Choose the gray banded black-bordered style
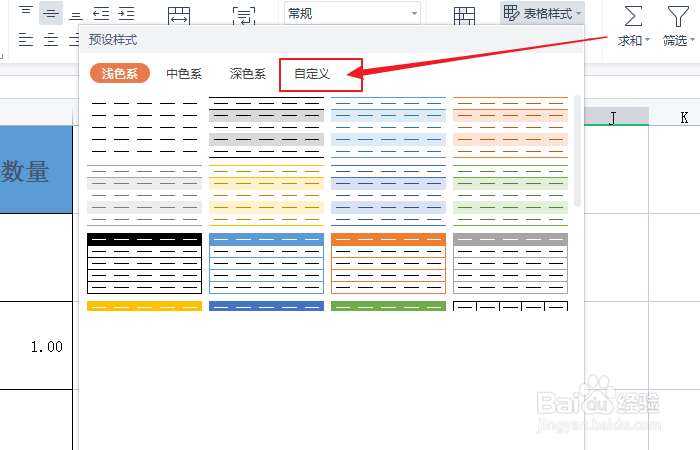The height and width of the screenshot is (450, 700). click(267, 127)
